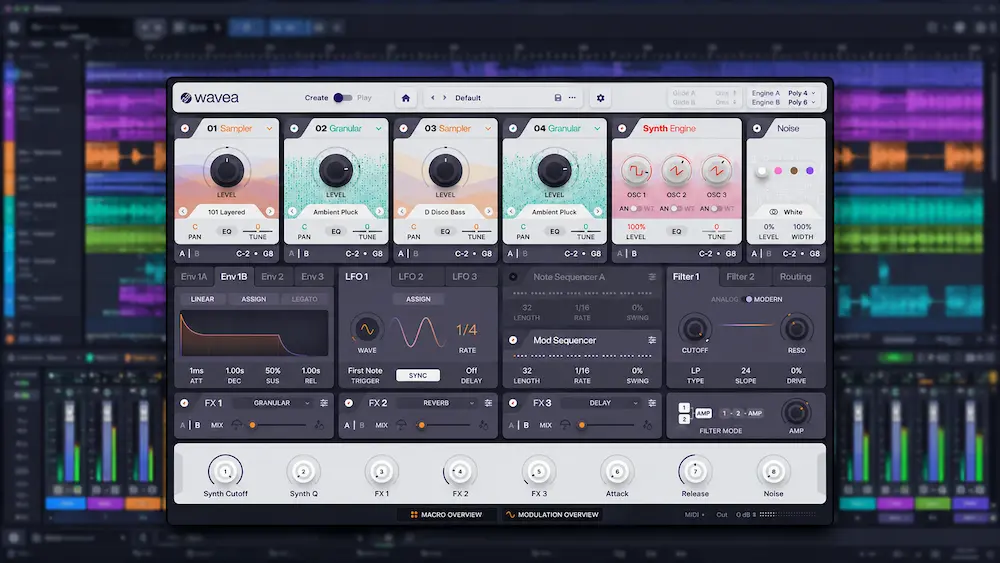Toggle Synth Engine power button

tap(622, 128)
